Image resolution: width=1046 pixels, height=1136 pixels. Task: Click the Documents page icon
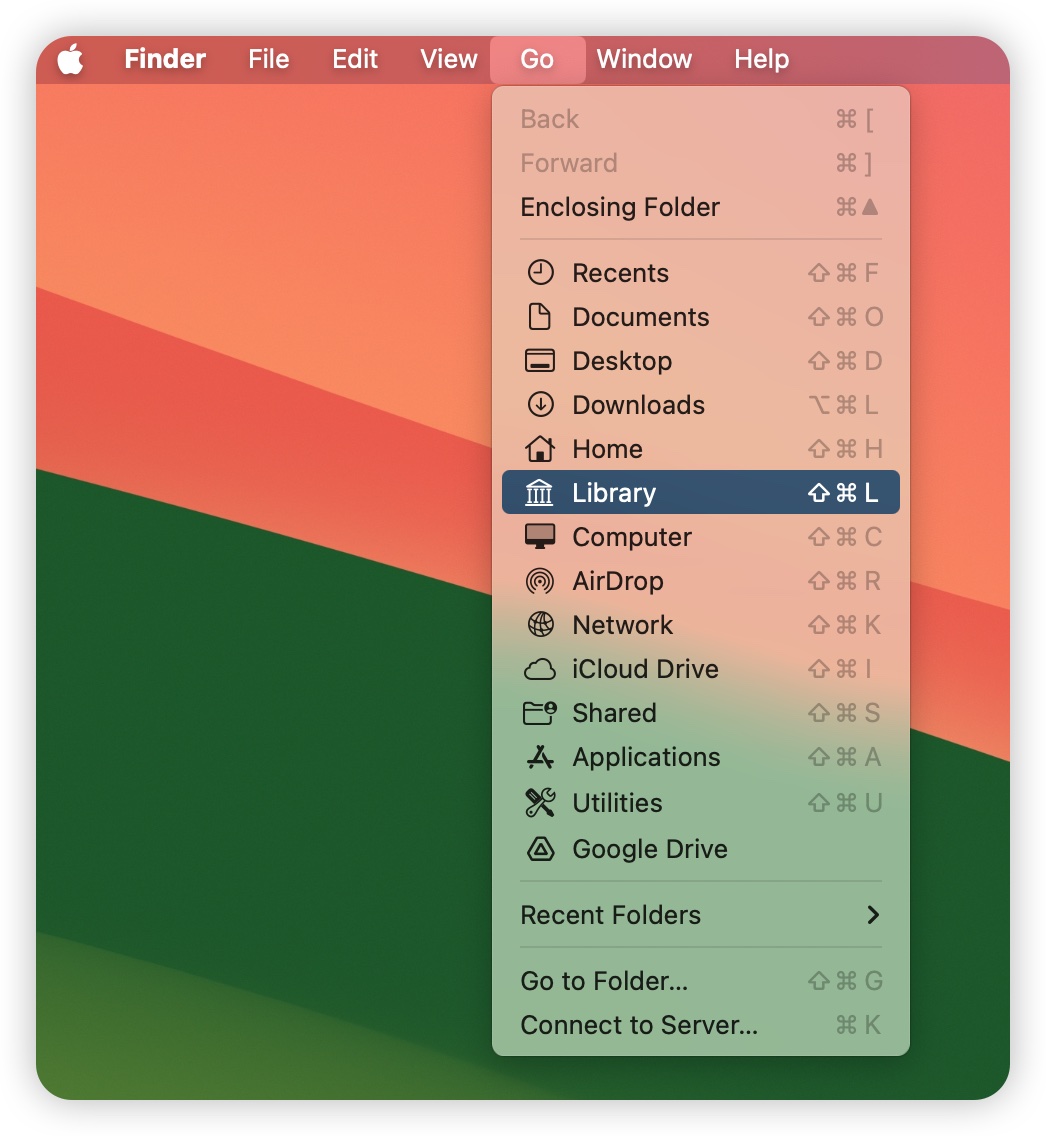coord(540,317)
